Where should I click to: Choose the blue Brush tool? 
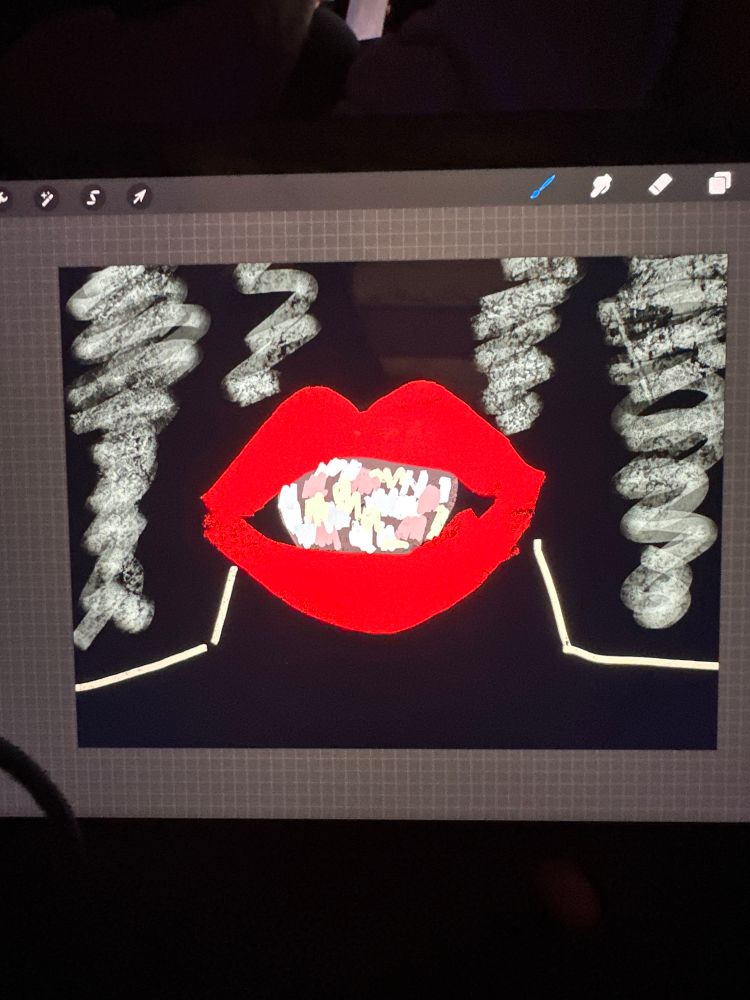tap(543, 187)
